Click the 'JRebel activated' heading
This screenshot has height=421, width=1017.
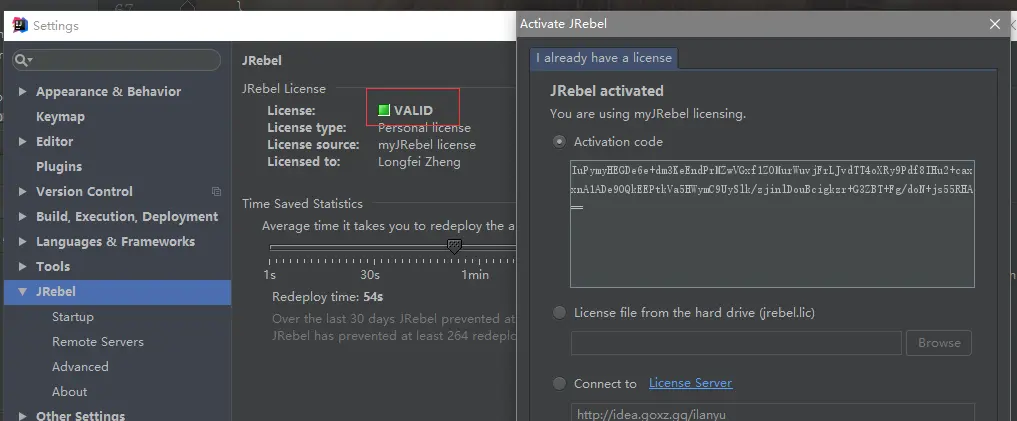606,91
